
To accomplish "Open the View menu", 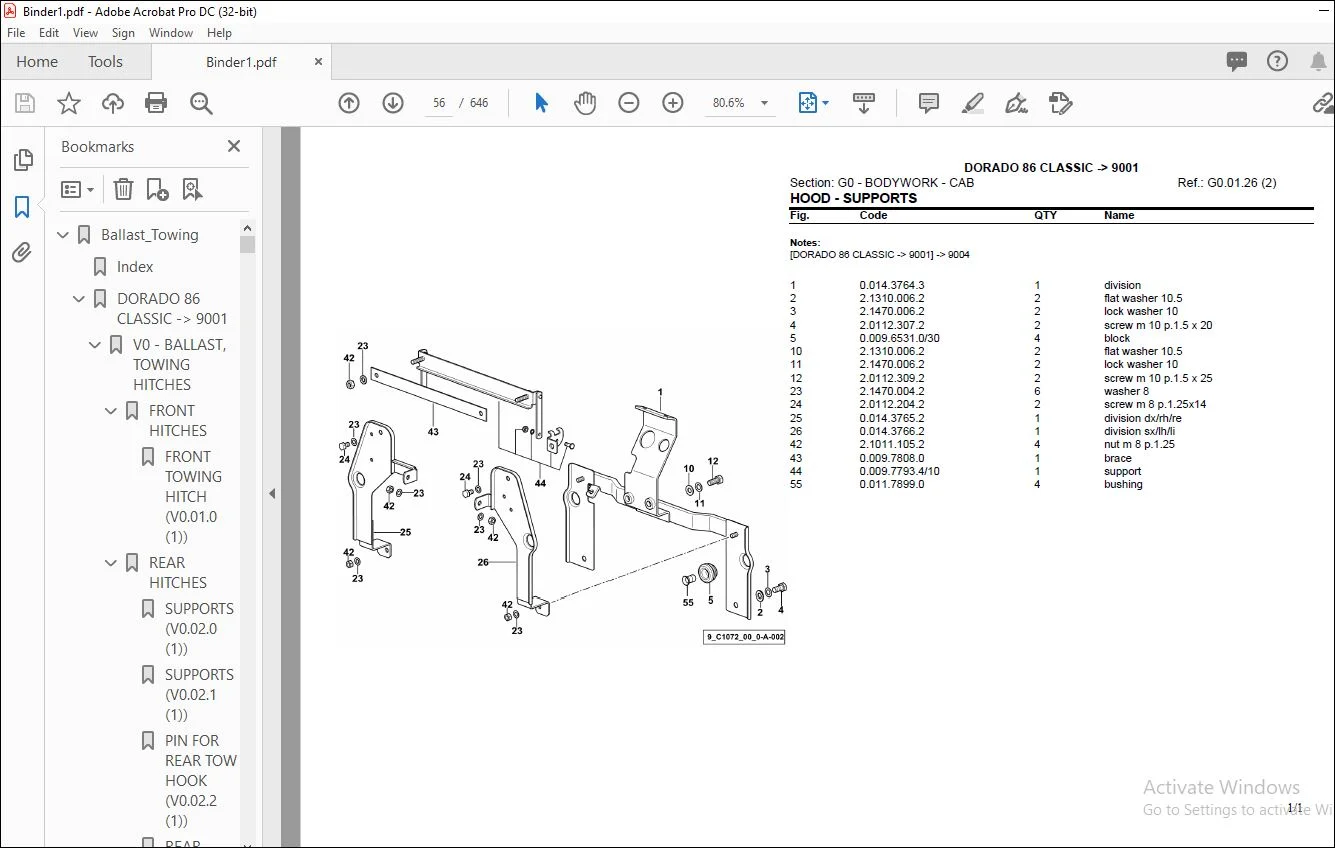I will coord(85,33).
